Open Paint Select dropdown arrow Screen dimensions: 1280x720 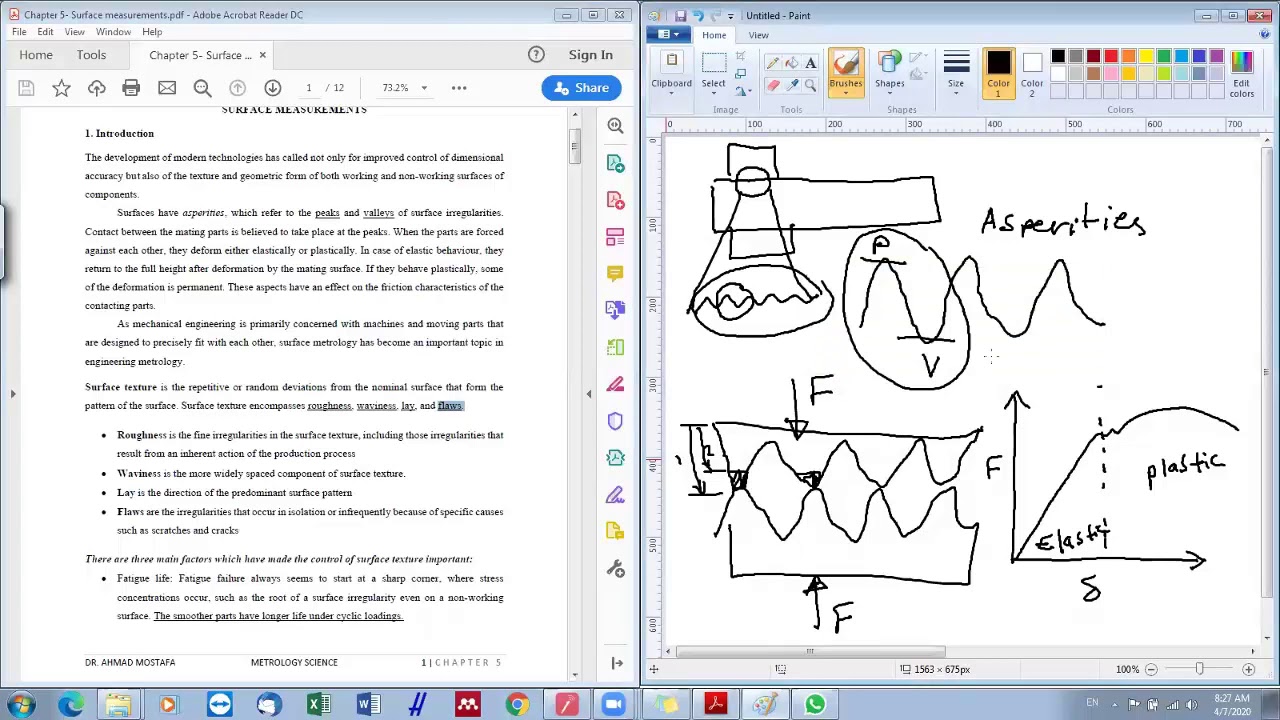(713, 92)
